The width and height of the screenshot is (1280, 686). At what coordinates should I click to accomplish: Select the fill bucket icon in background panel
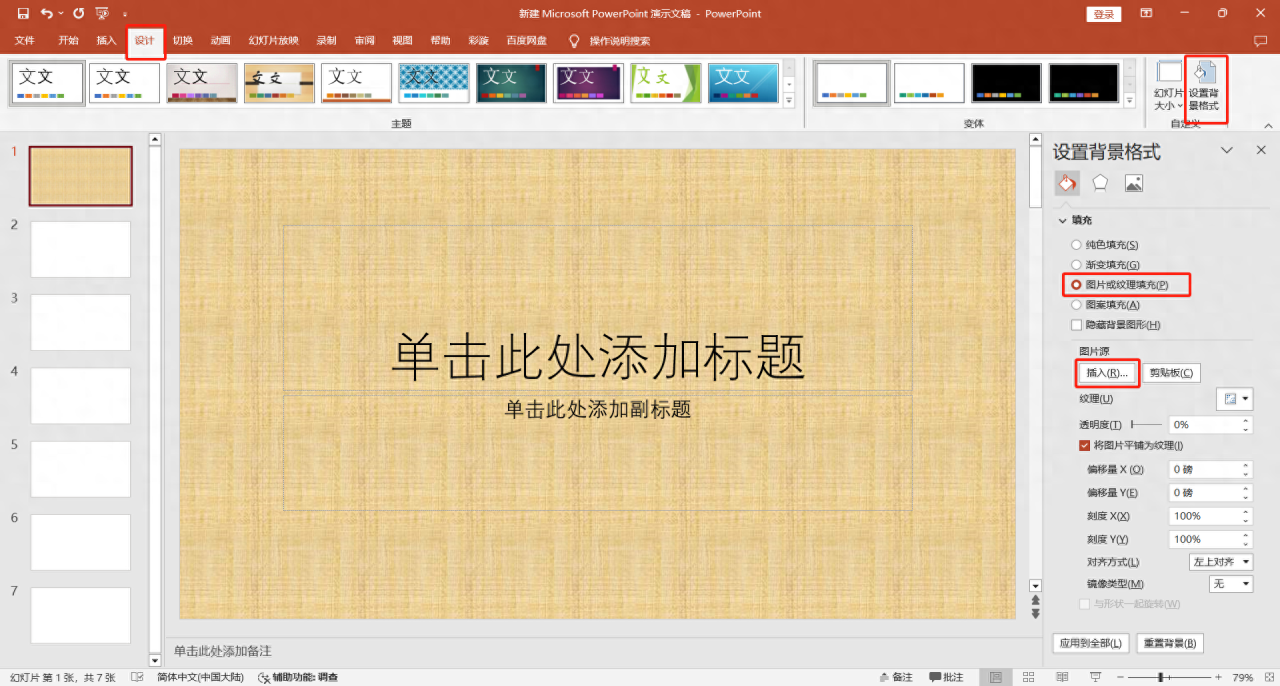pyautogui.click(x=1066, y=183)
